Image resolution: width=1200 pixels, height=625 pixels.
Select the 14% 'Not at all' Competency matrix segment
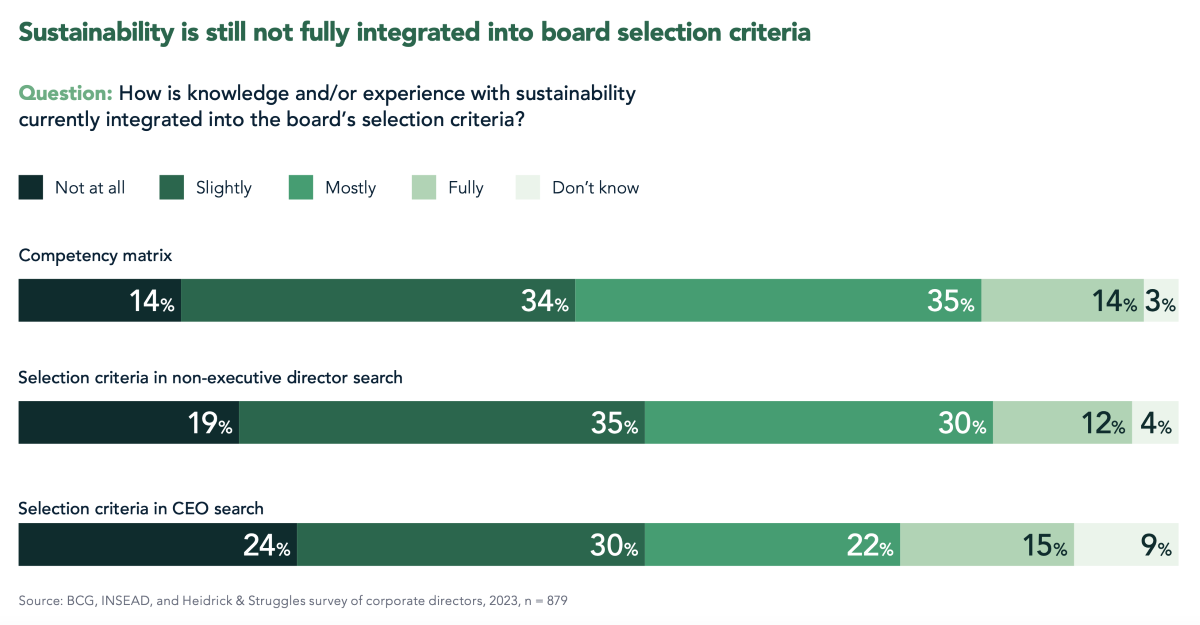[100, 301]
